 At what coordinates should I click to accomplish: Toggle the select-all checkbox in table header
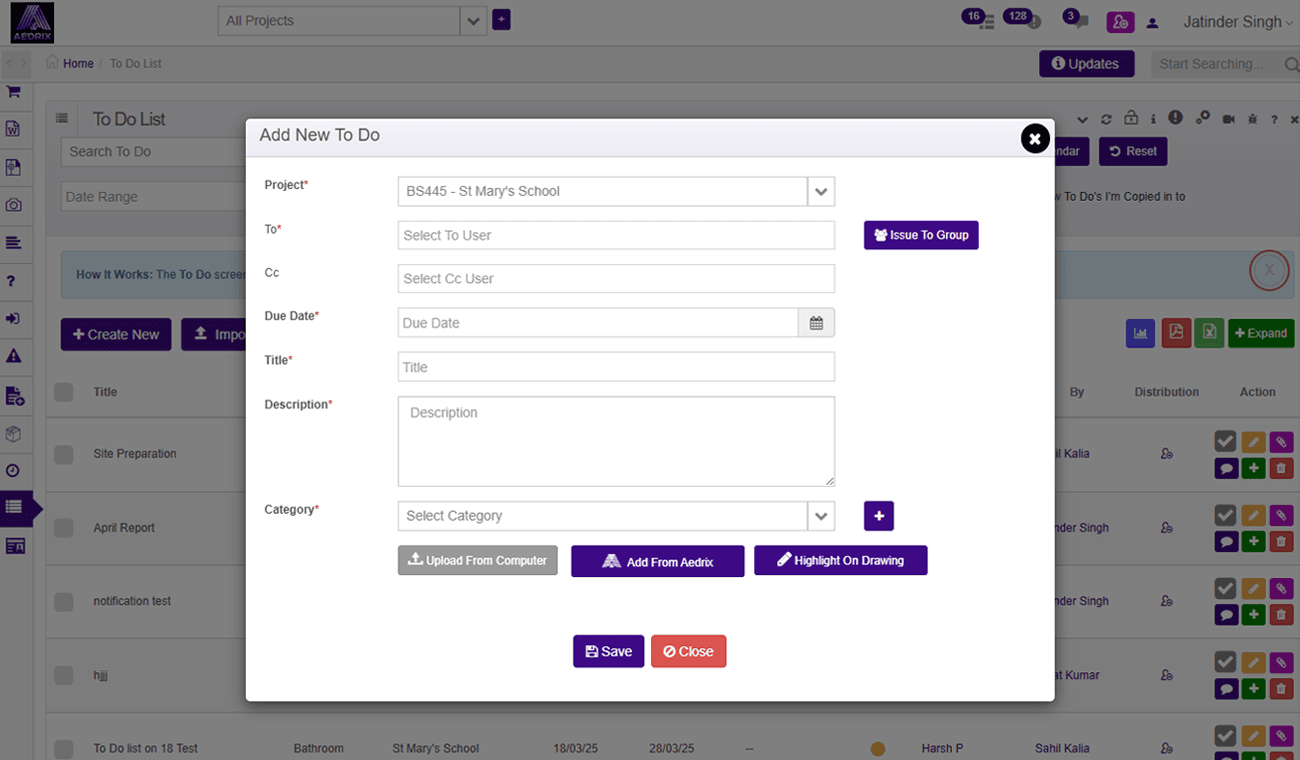click(x=64, y=392)
